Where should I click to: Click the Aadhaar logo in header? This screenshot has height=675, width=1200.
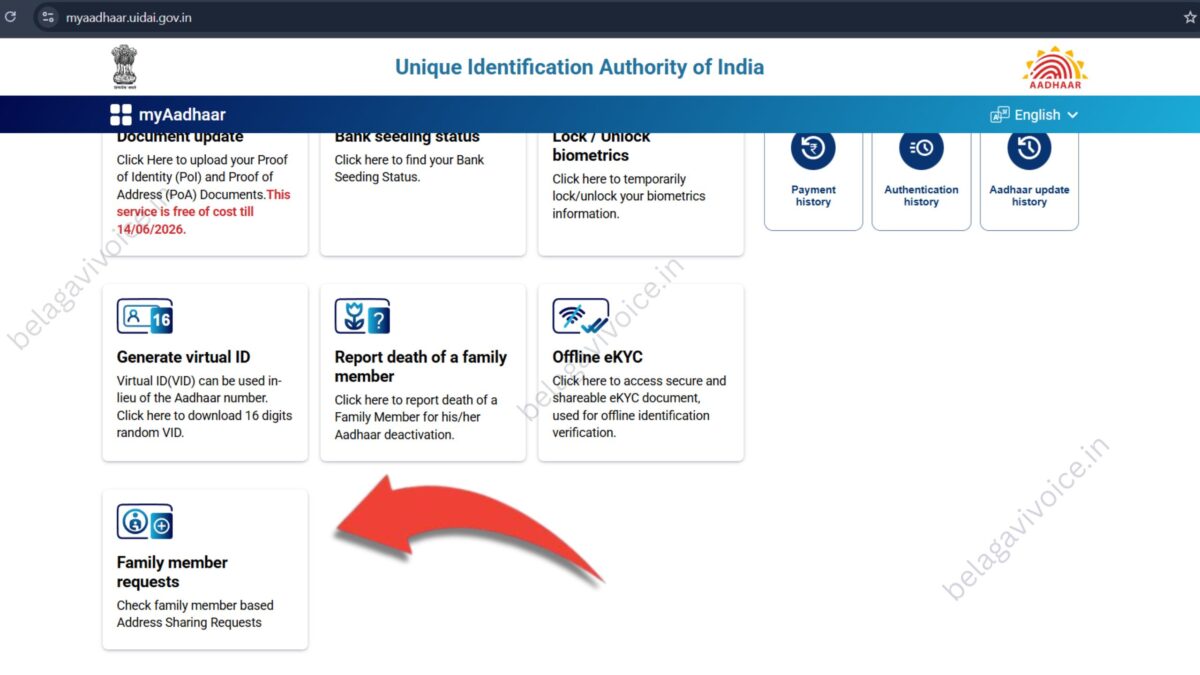(x=1054, y=67)
